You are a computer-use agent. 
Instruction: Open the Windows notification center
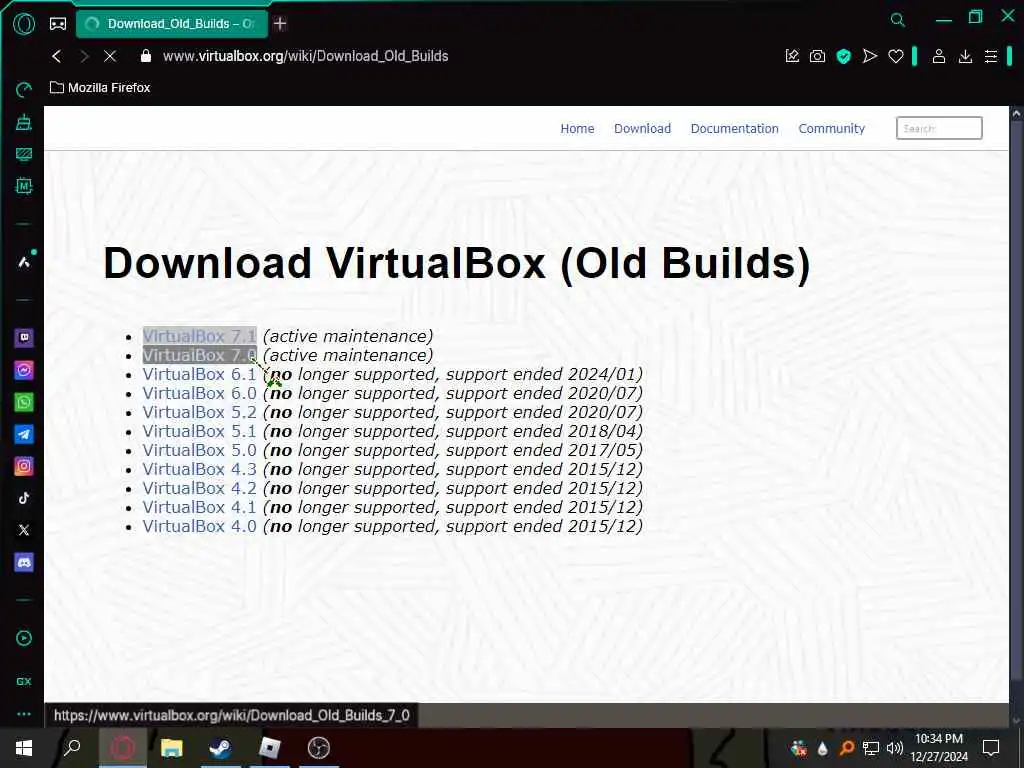[x=991, y=748]
